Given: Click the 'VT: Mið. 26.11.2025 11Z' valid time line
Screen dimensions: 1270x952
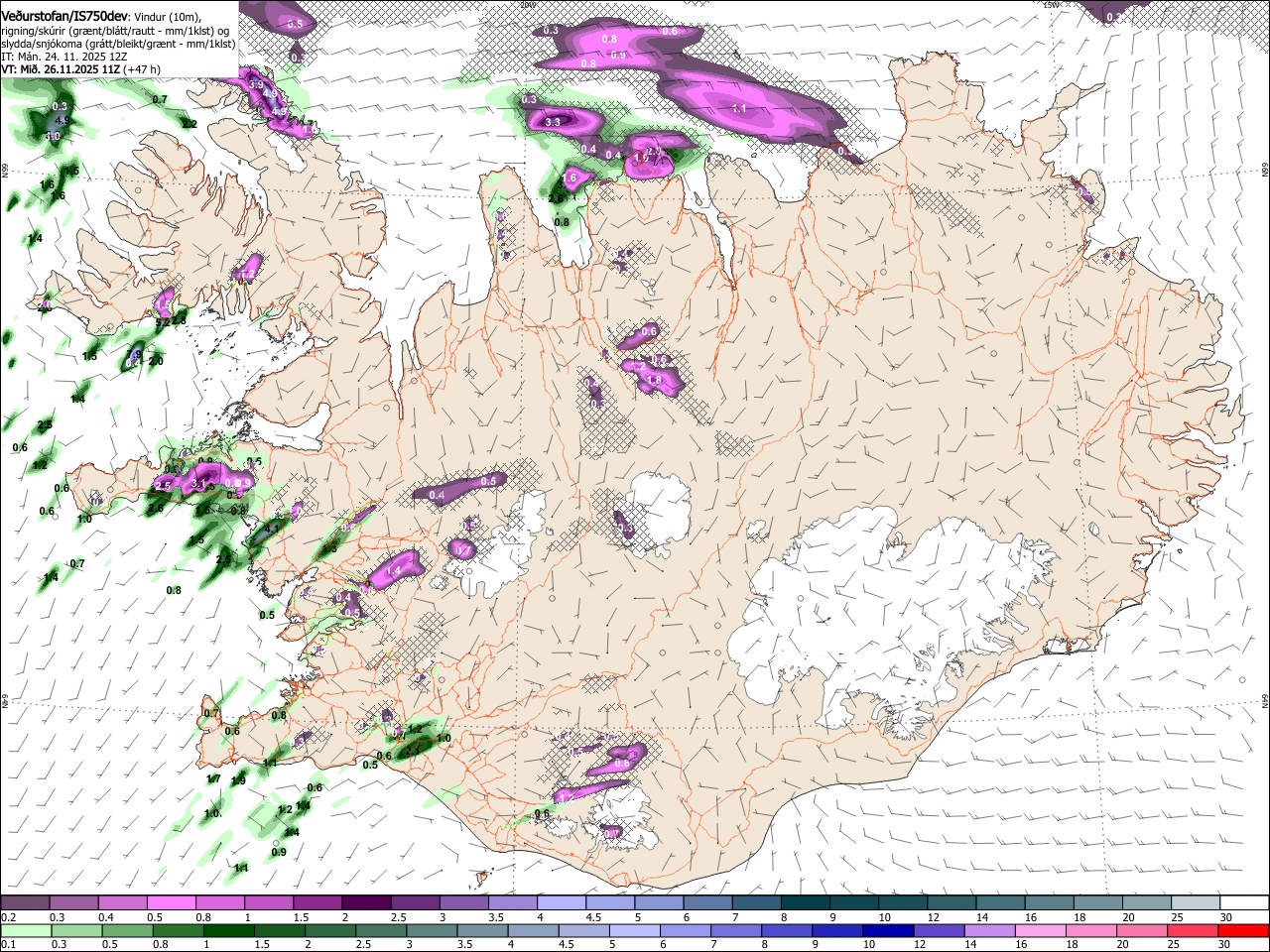Looking at the screenshot, I should (x=80, y=69).
